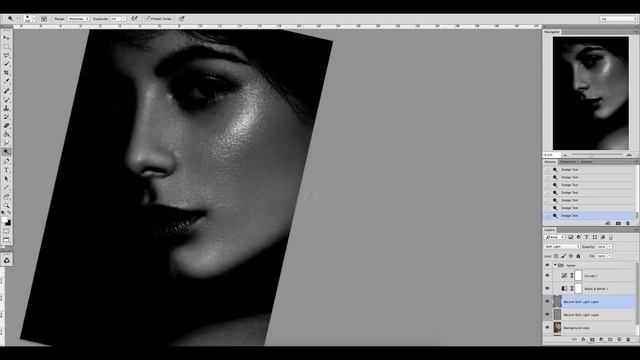The width and height of the screenshot is (640, 360).
Task: Select the Quick Selection tool
Action: (6, 64)
